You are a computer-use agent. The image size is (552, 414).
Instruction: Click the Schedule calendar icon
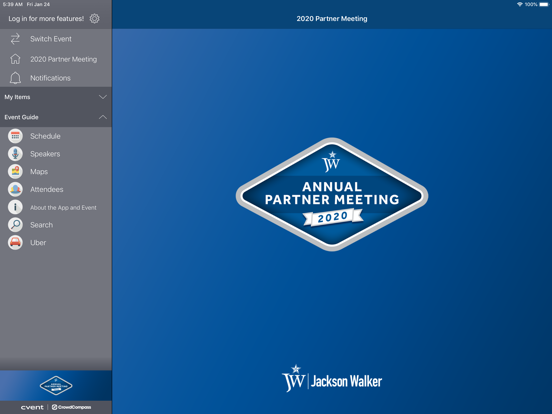coord(15,136)
